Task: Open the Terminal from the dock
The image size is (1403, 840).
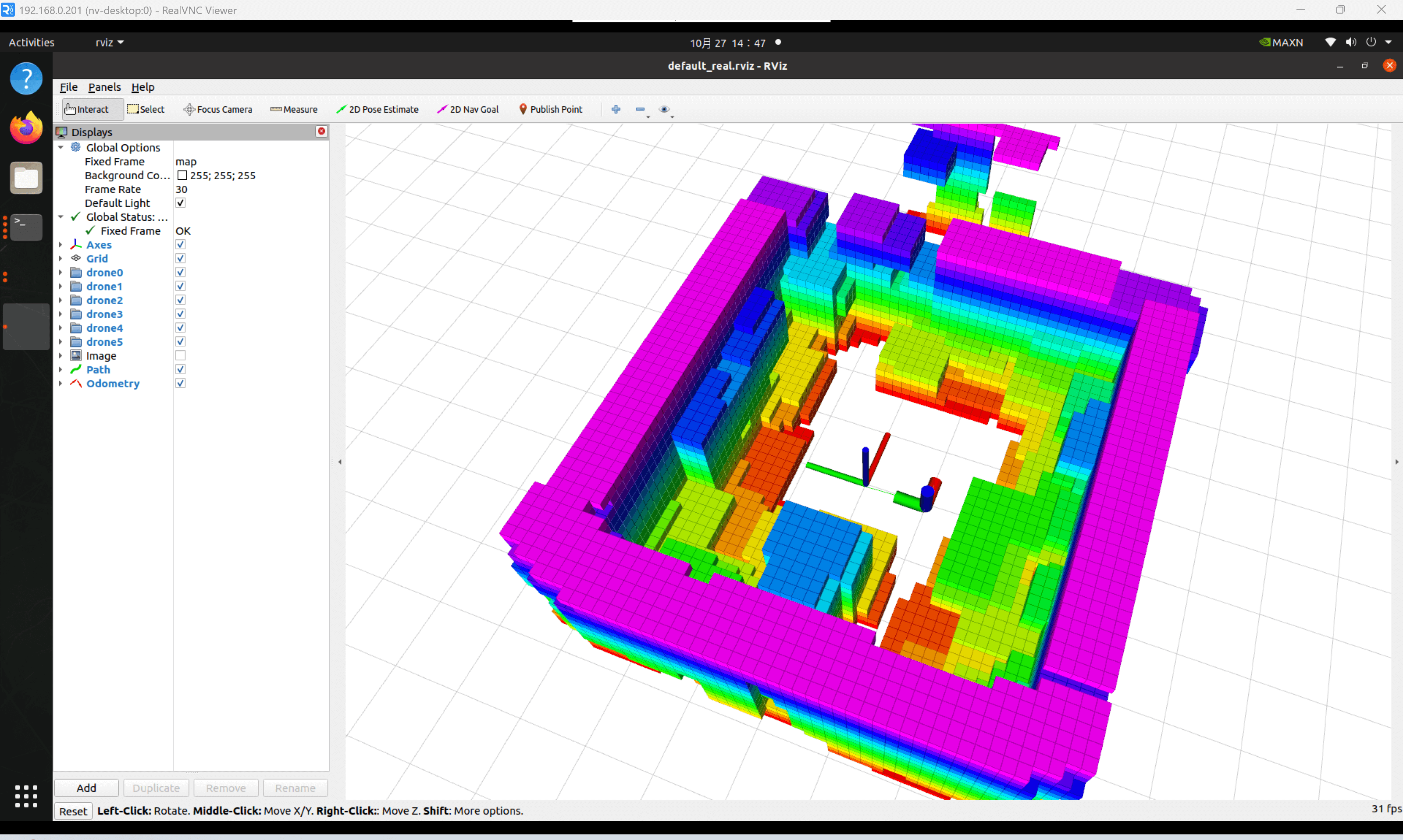Action: pos(26,227)
